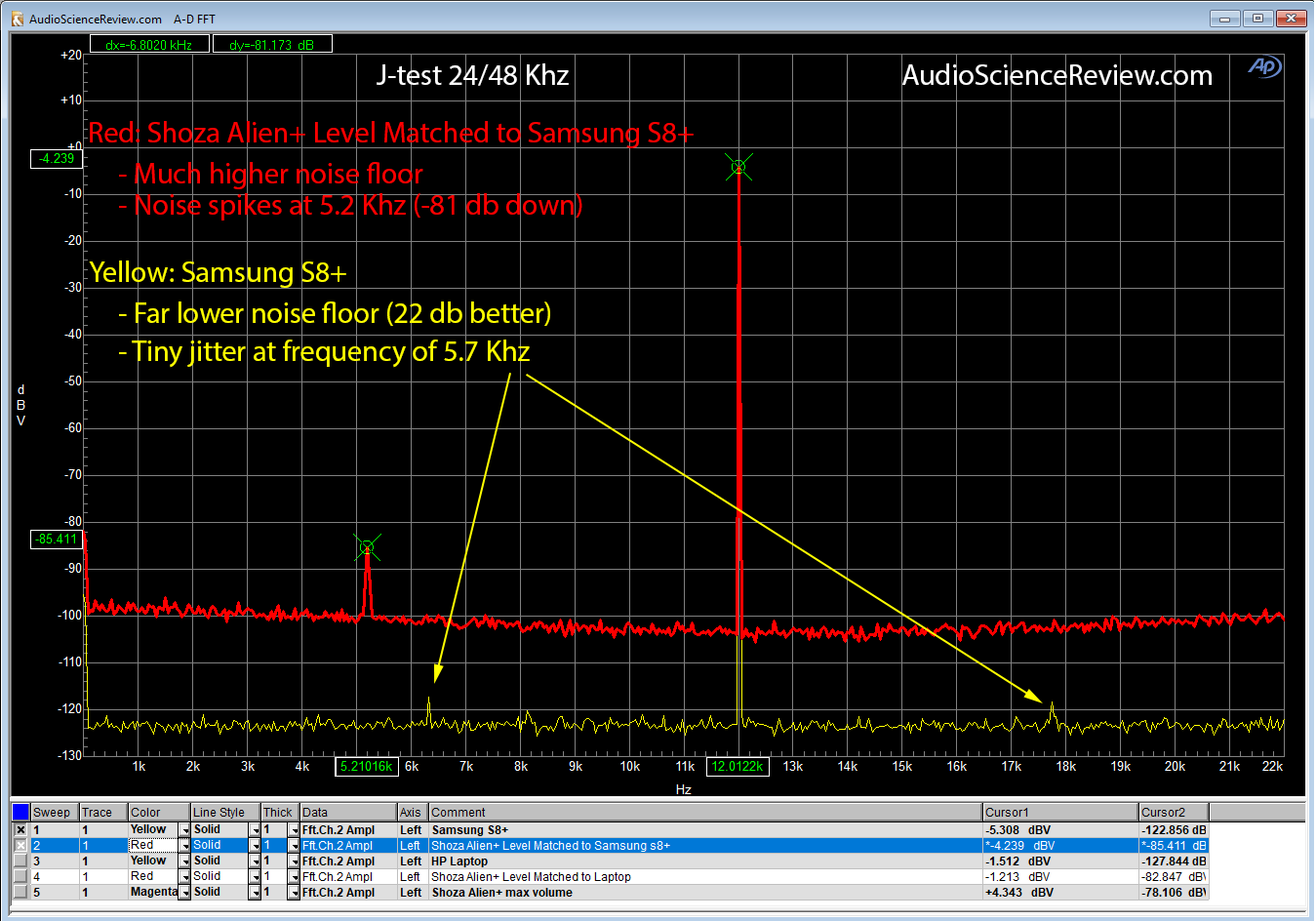Click the '*-4.239 dBV' Cursor1 value in the table
Image resolution: width=1316 pixels, height=921 pixels.
click(x=1060, y=846)
